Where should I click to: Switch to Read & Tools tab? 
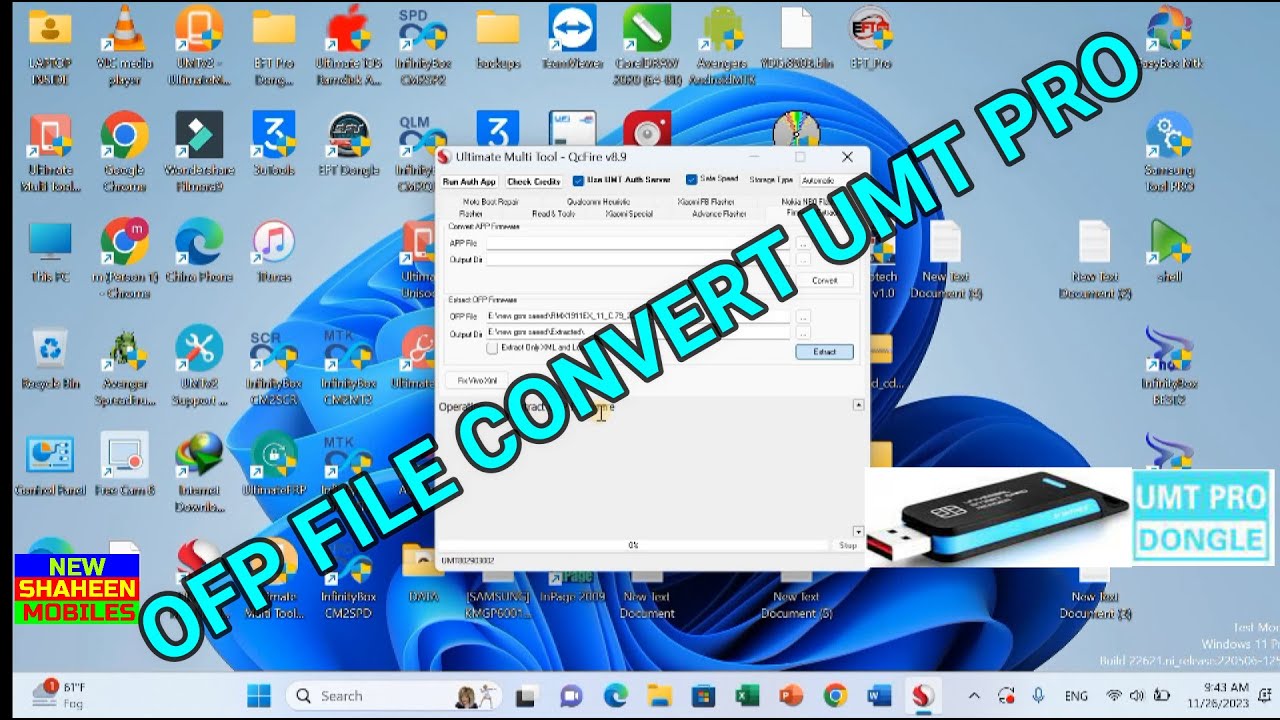tap(553, 214)
